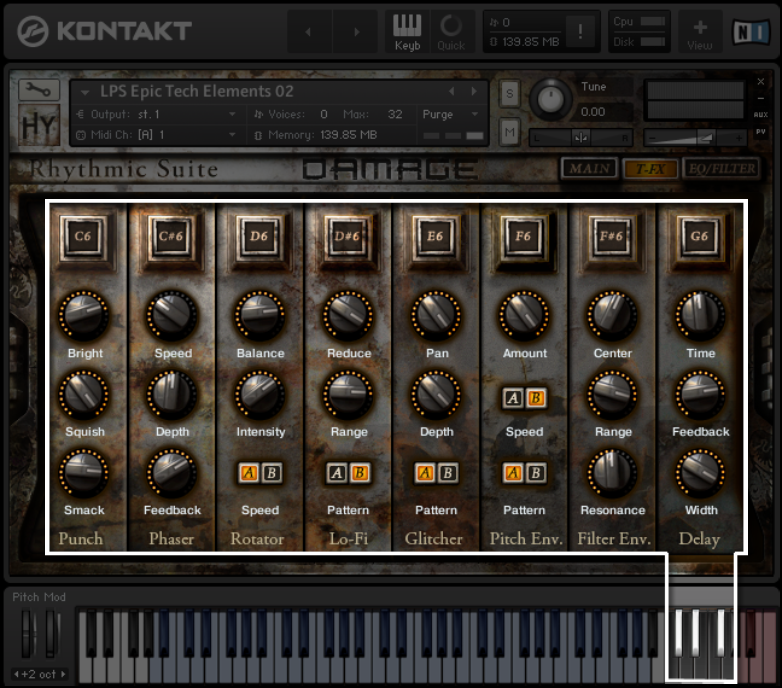The height and width of the screenshot is (688, 782).
Task: Select Lo-Fi Pattern B
Action: coord(360,473)
